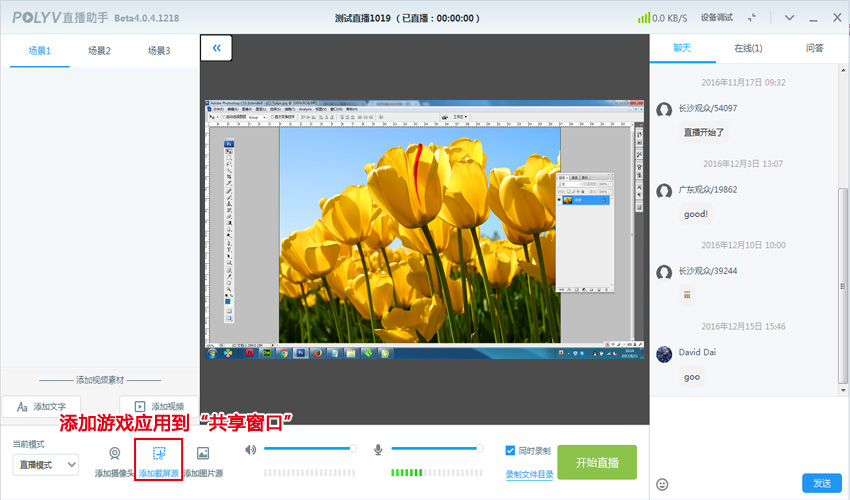This screenshot has width=850, height=500.
Task: Click the 添加截屏源 screen capture icon
Action: point(159,454)
